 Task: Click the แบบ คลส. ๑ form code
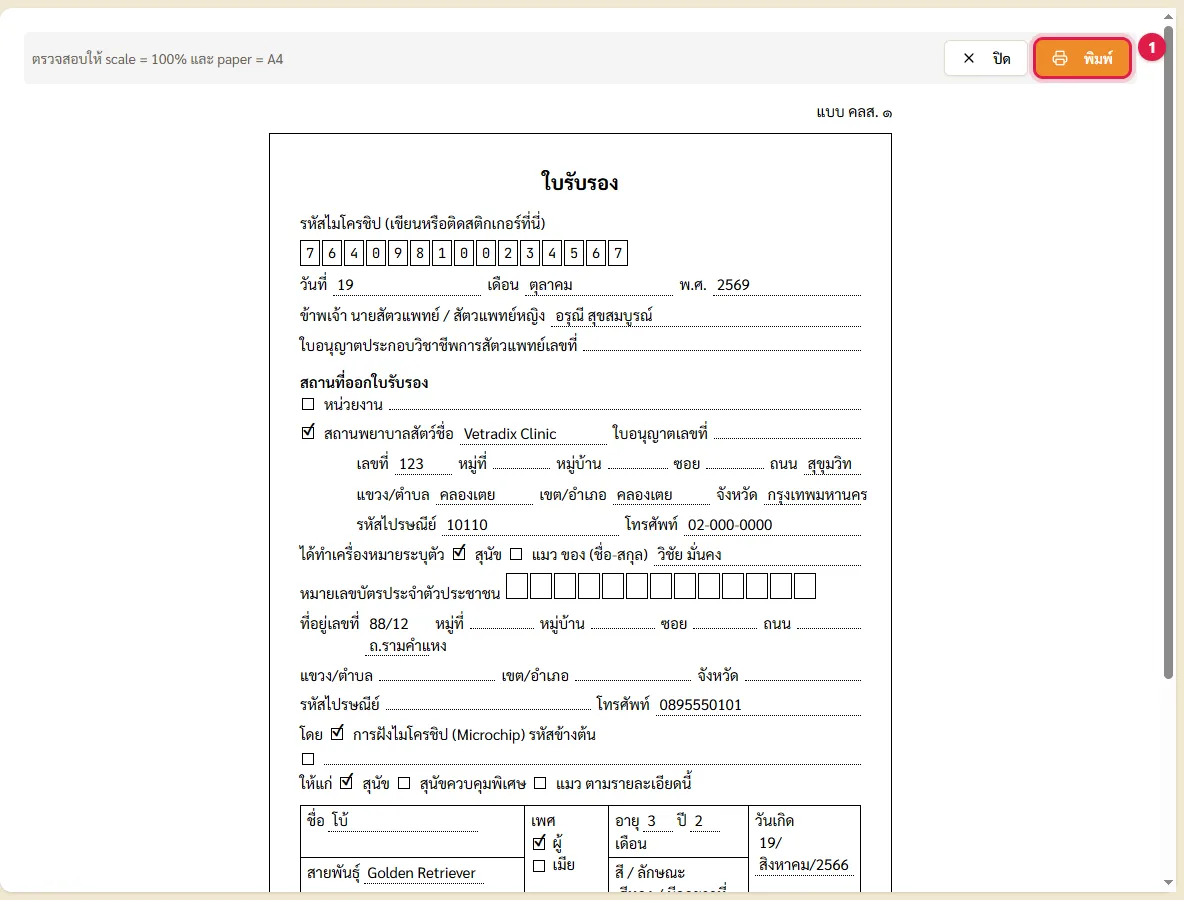[x=854, y=112]
